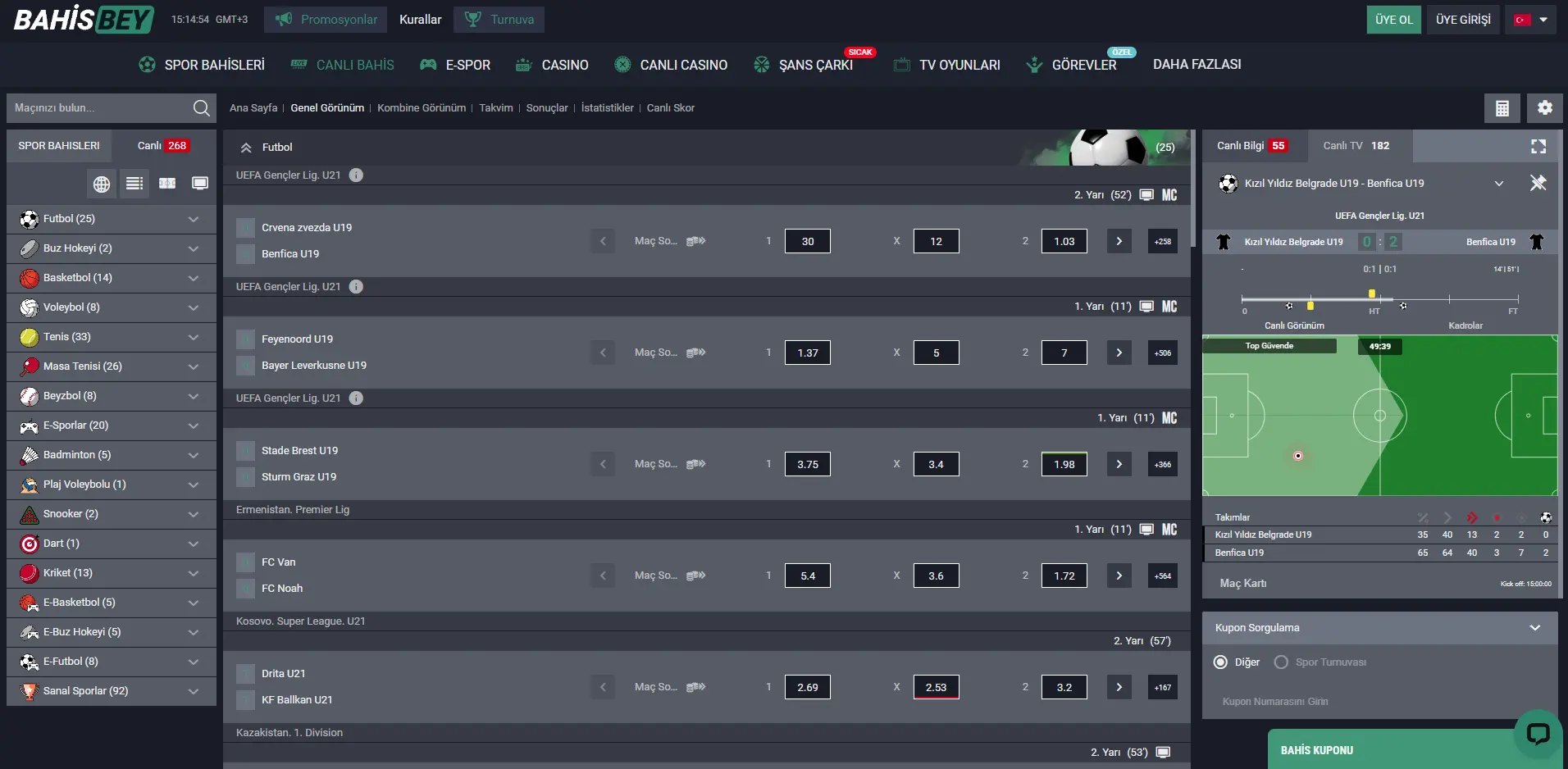Image resolution: width=1568 pixels, height=769 pixels.
Task: Expand the Masa Tenisi (26) category
Action: point(112,366)
